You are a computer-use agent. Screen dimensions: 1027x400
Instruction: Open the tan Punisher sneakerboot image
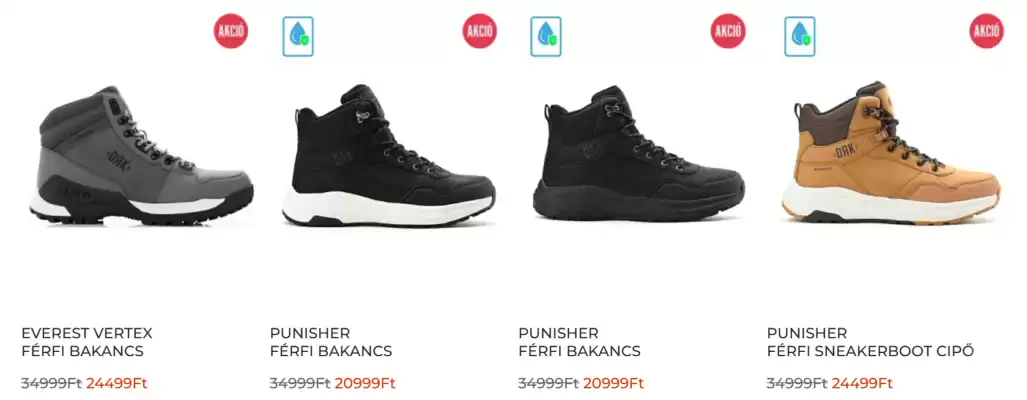point(891,153)
